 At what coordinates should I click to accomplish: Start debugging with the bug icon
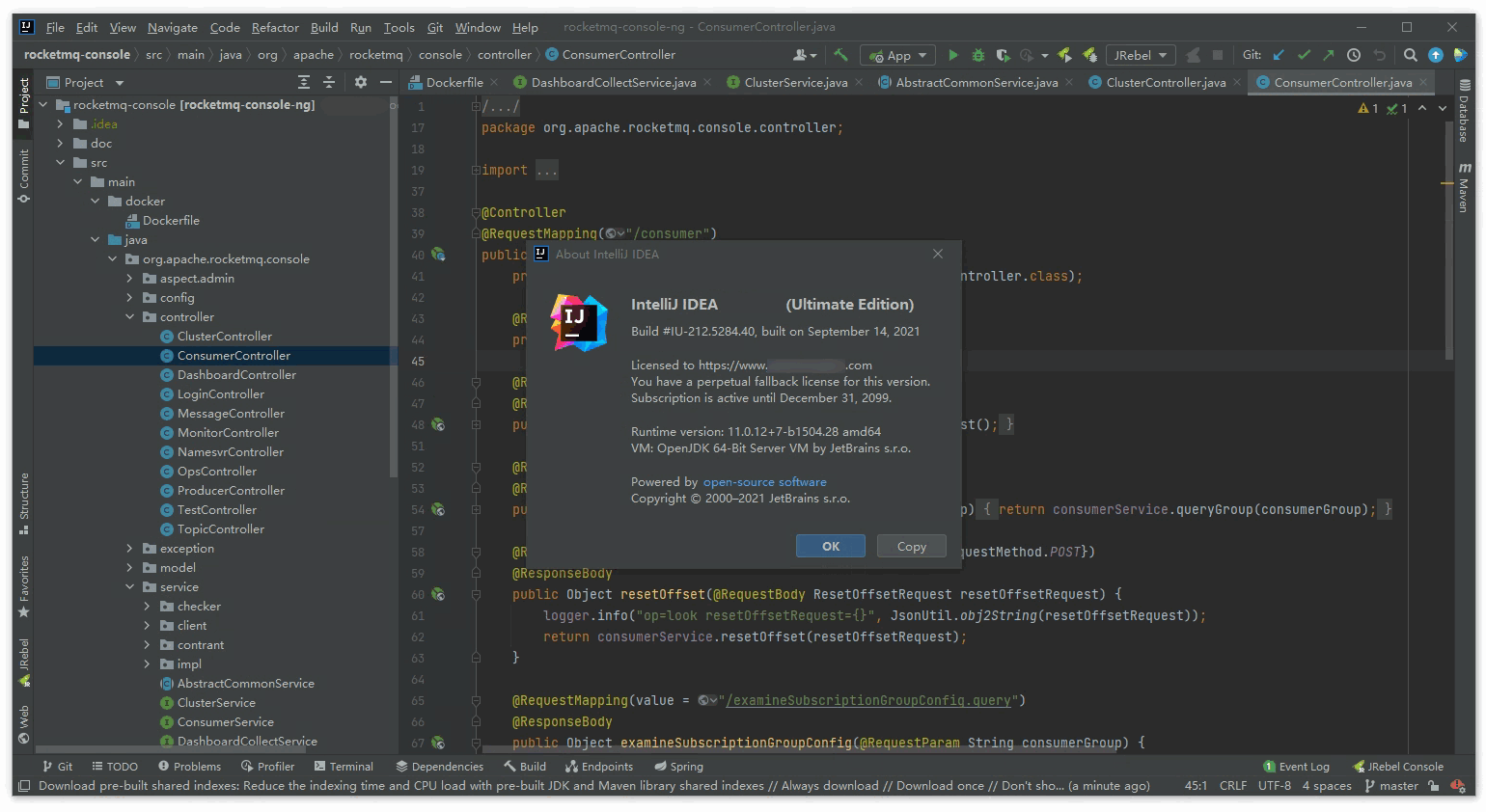[978, 55]
